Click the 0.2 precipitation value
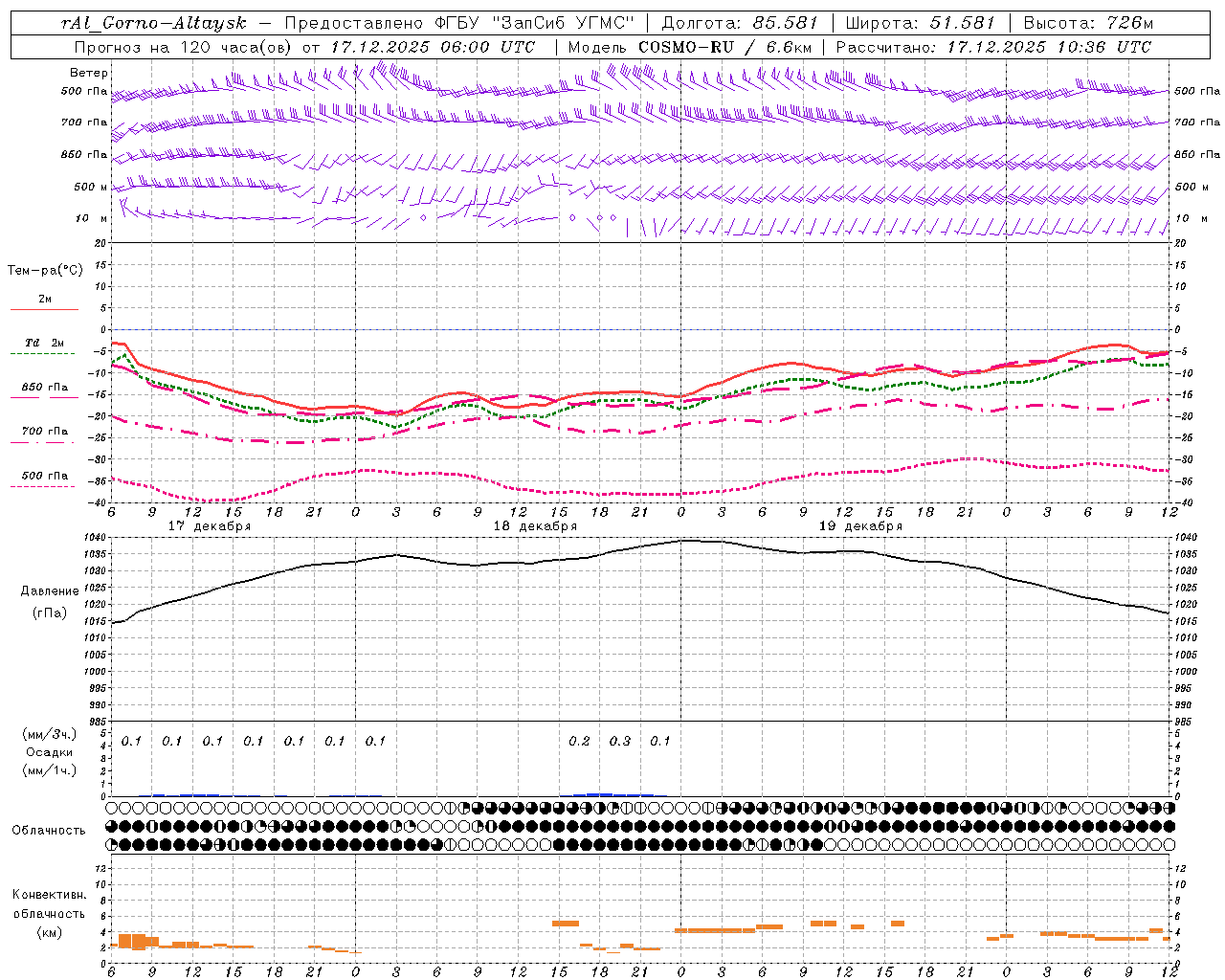Image resolution: width=1225 pixels, height=980 pixels. [x=579, y=741]
